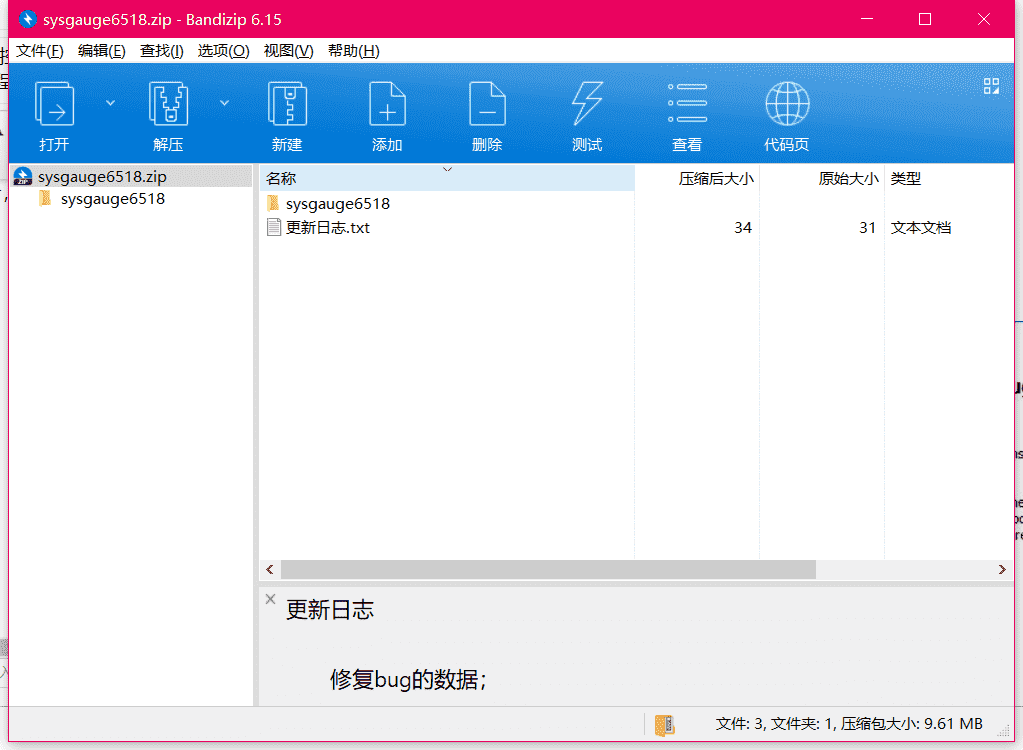Click the 修复bug的数据 preview text
Screen dimensions: 1023x750
(x=408, y=680)
